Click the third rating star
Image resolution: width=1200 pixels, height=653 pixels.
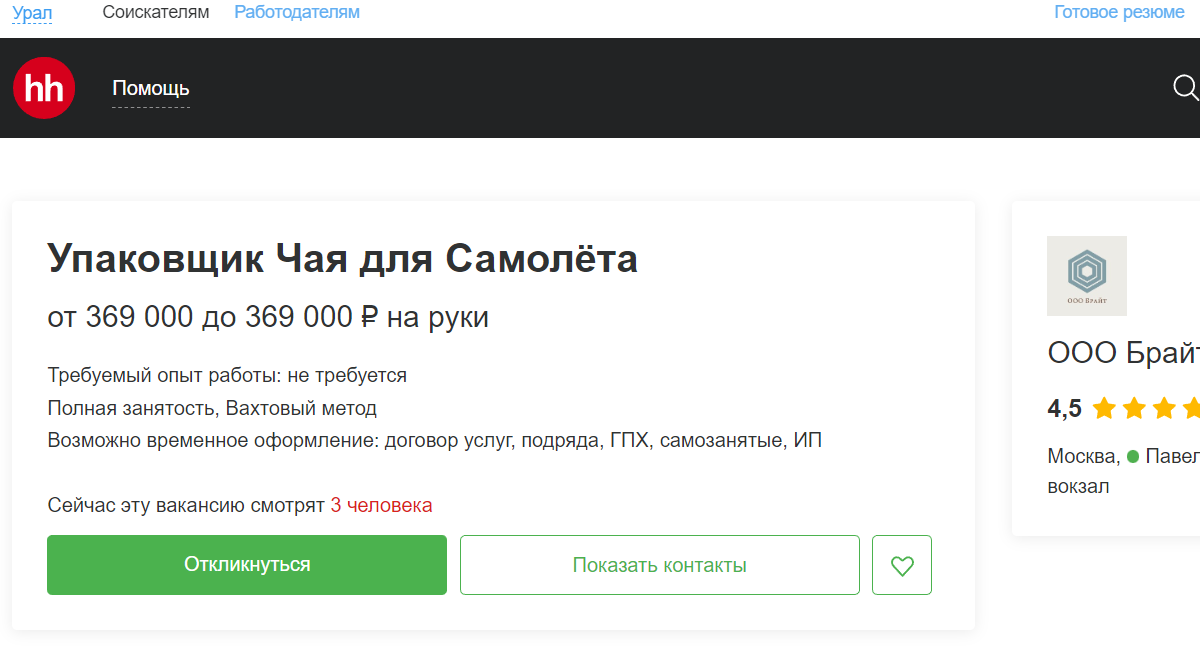coord(1164,409)
